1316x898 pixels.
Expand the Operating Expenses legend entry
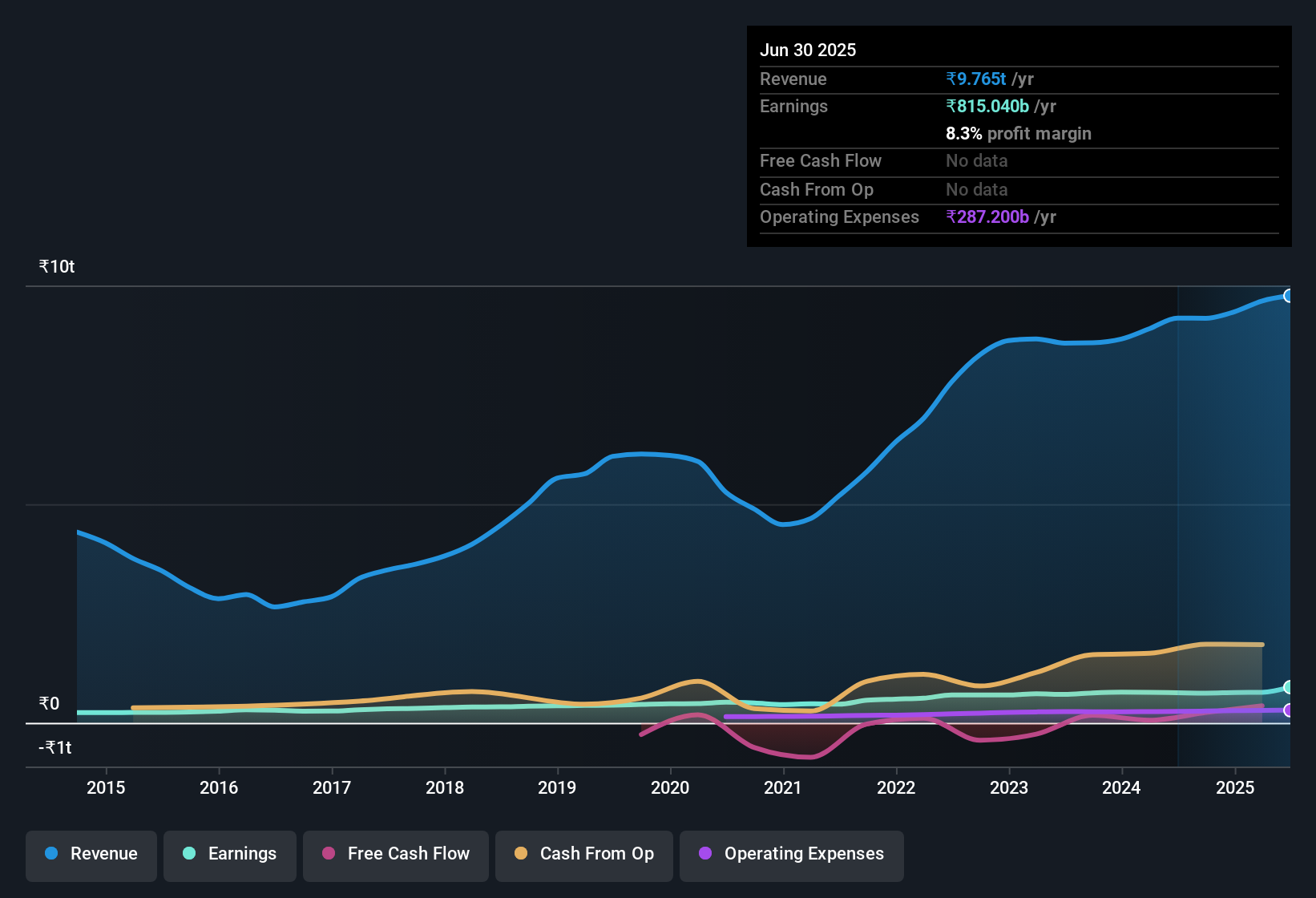coord(792,854)
